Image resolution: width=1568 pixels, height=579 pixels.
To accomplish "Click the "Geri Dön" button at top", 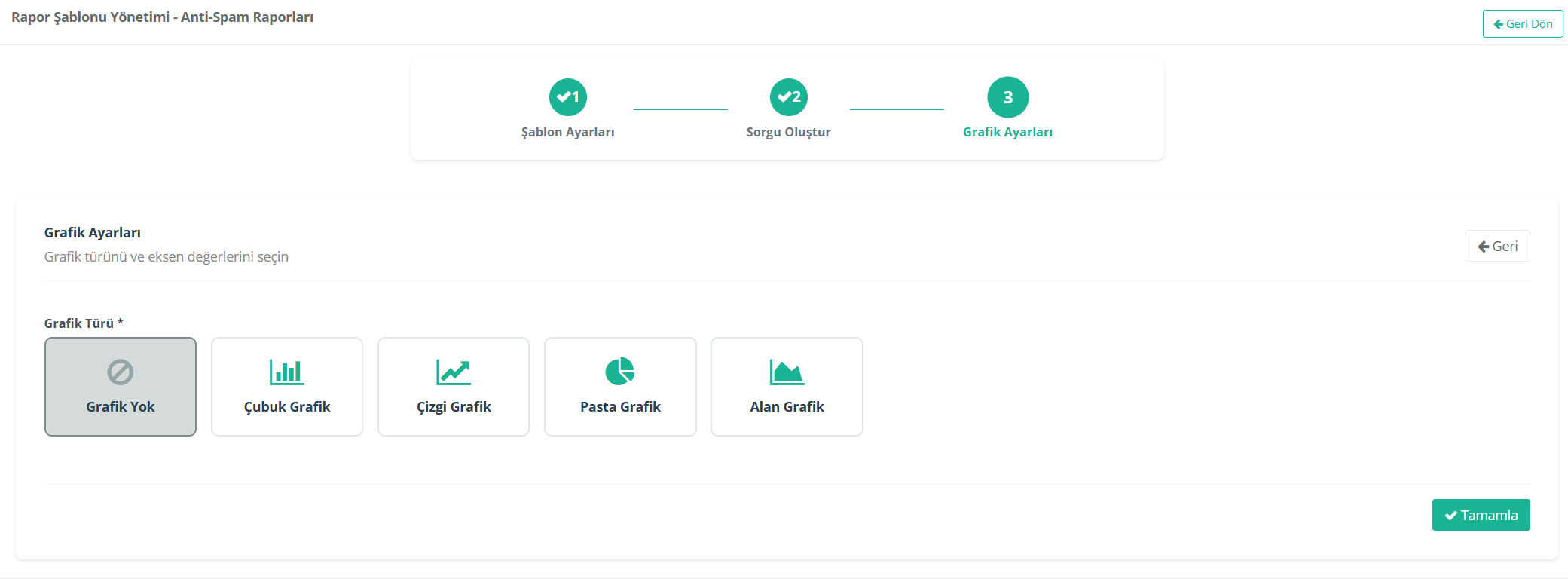I will [x=1523, y=24].
